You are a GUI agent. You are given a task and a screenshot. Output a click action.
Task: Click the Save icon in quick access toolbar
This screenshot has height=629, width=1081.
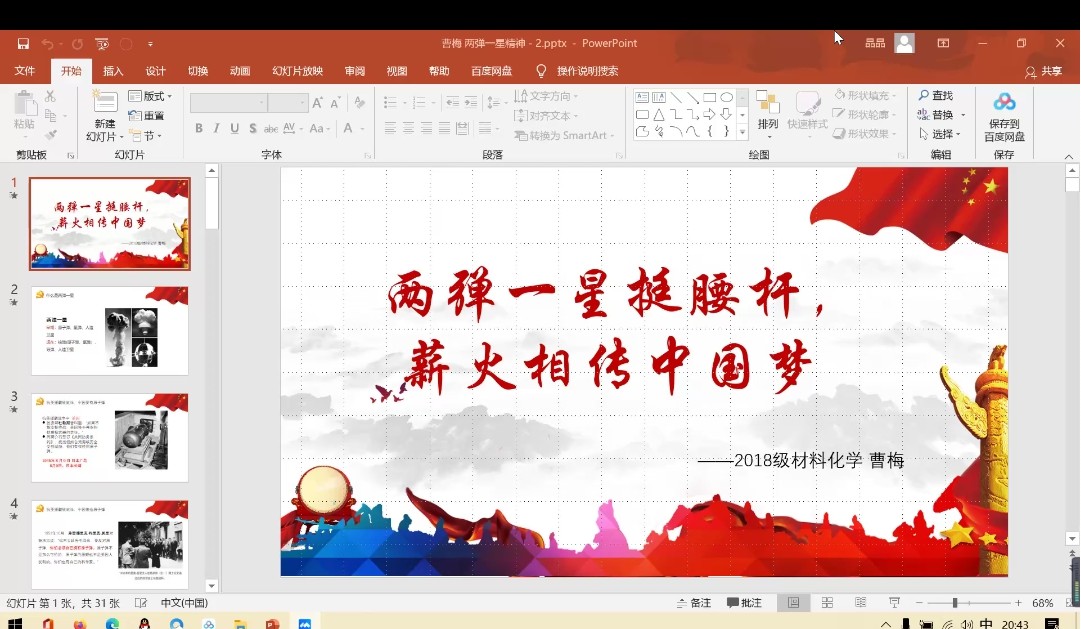coord(23,44)
